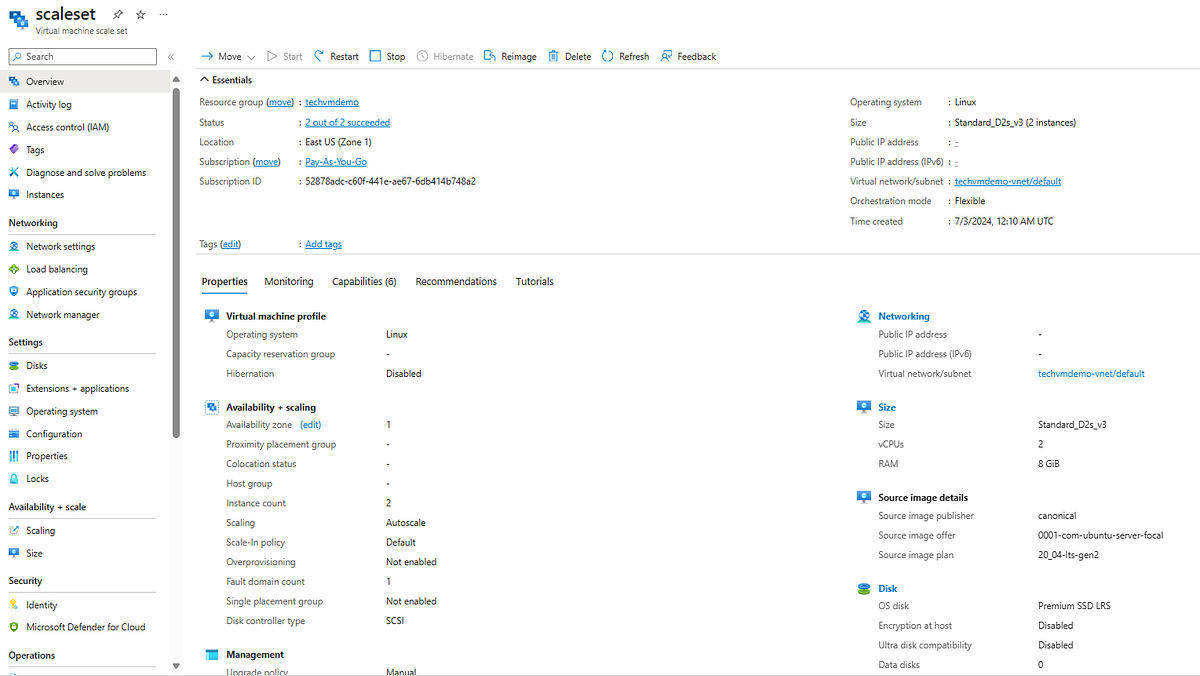Open the Feedback tool from the toolbar
The image size is (1200, 676).
coord(688,56)
